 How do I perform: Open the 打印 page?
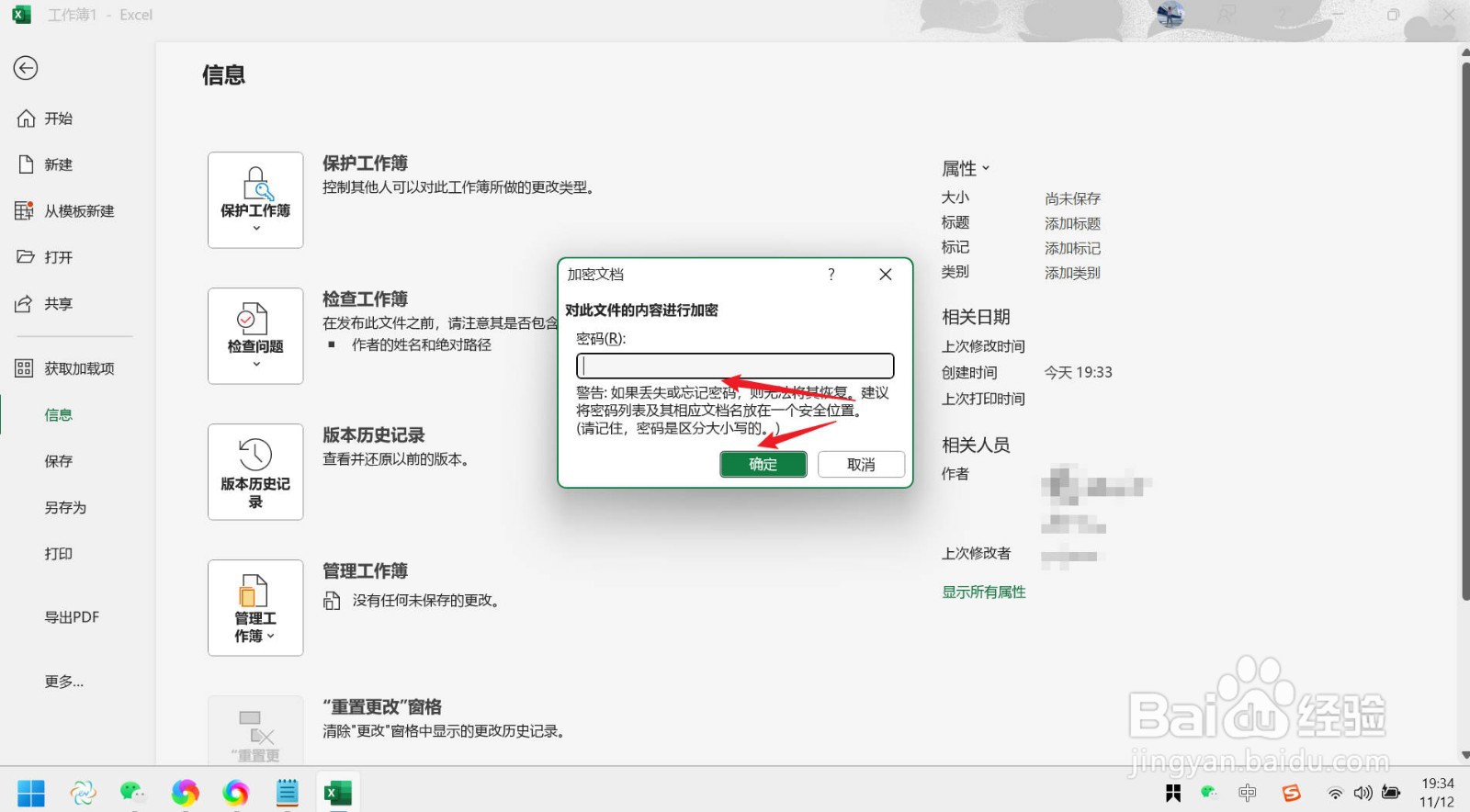pos(59,554)
